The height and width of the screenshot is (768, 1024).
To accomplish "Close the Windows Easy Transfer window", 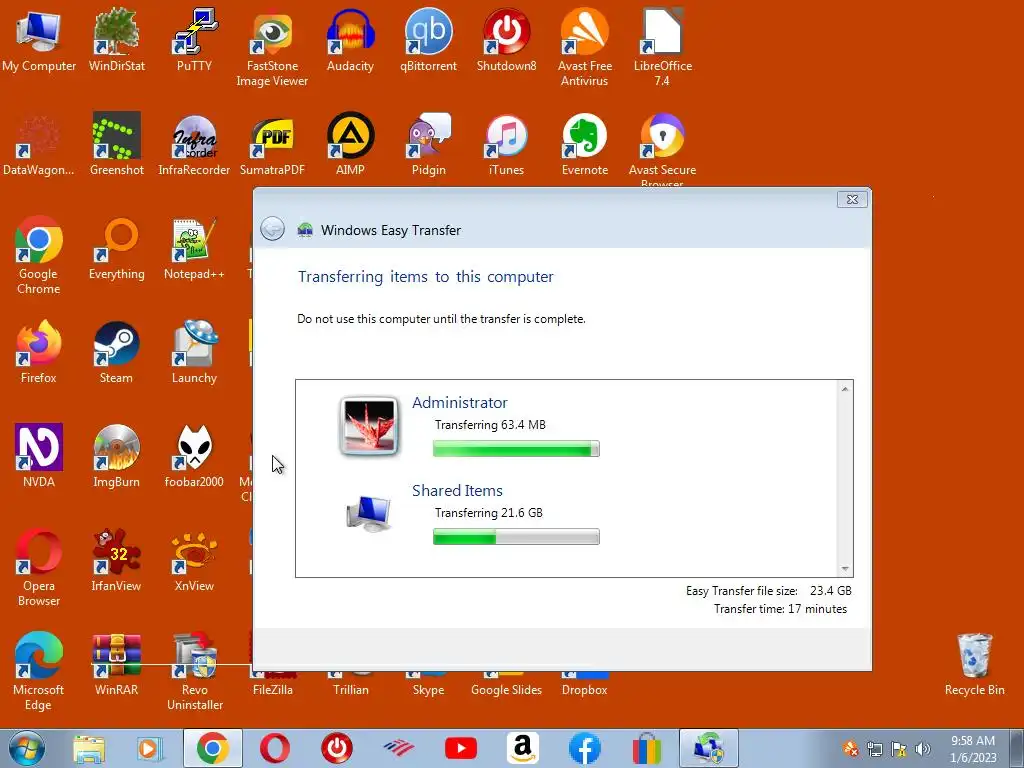I will coord(852,199).
